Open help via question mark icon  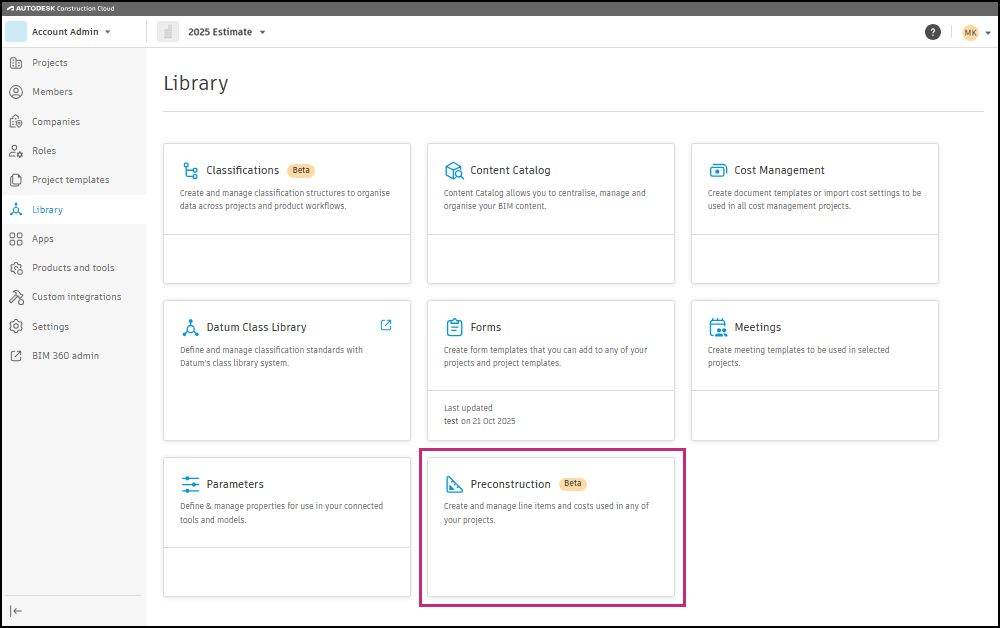[x=932, y=32]
